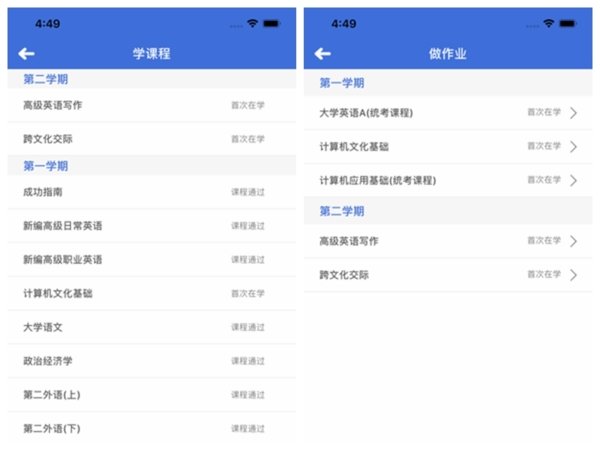The height and width of the screenshot is (450, 600).
Task: Tap chevron beside 高级英语写作 homework row
Action: tap(573, 241)
